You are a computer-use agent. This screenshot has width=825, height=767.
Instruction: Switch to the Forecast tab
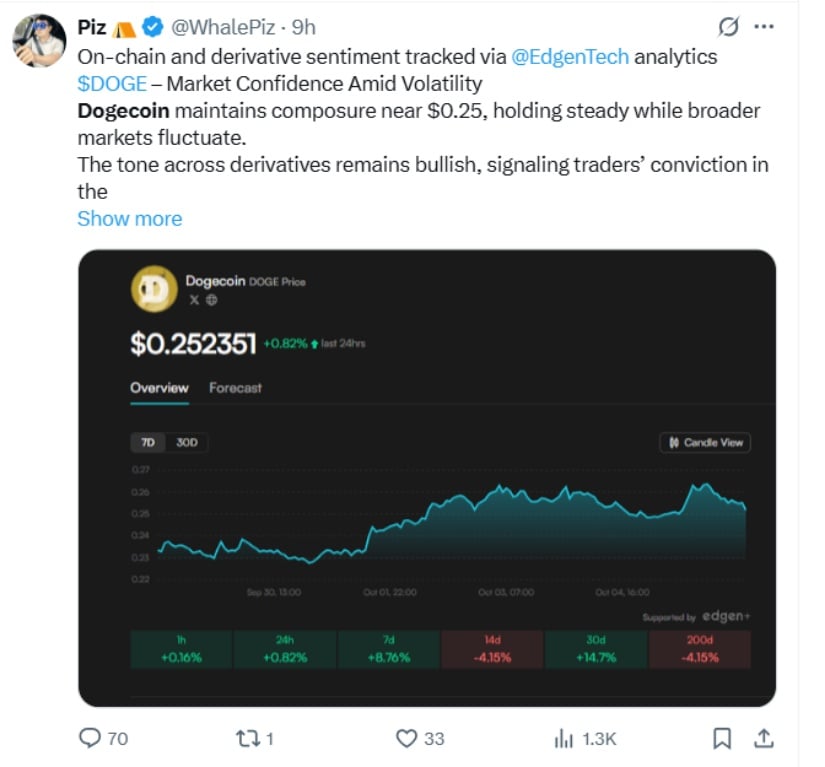click(235, 388)
